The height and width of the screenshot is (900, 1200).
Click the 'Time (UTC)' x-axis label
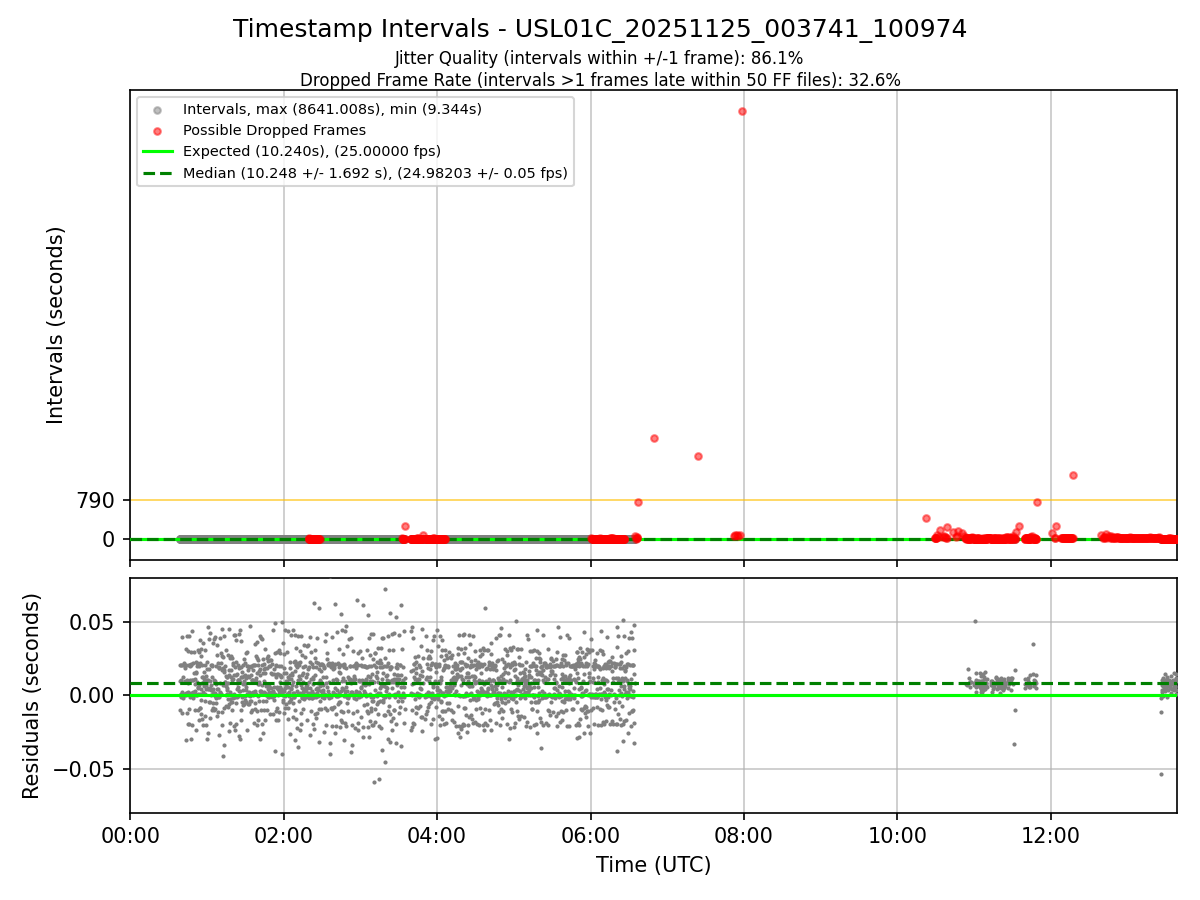[654, 865]
